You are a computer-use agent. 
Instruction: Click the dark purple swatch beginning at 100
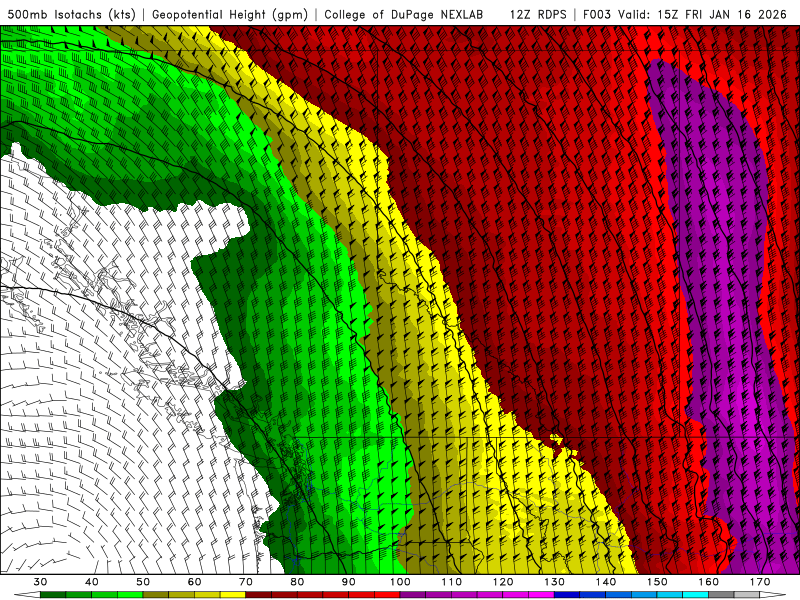coord(413,595)
